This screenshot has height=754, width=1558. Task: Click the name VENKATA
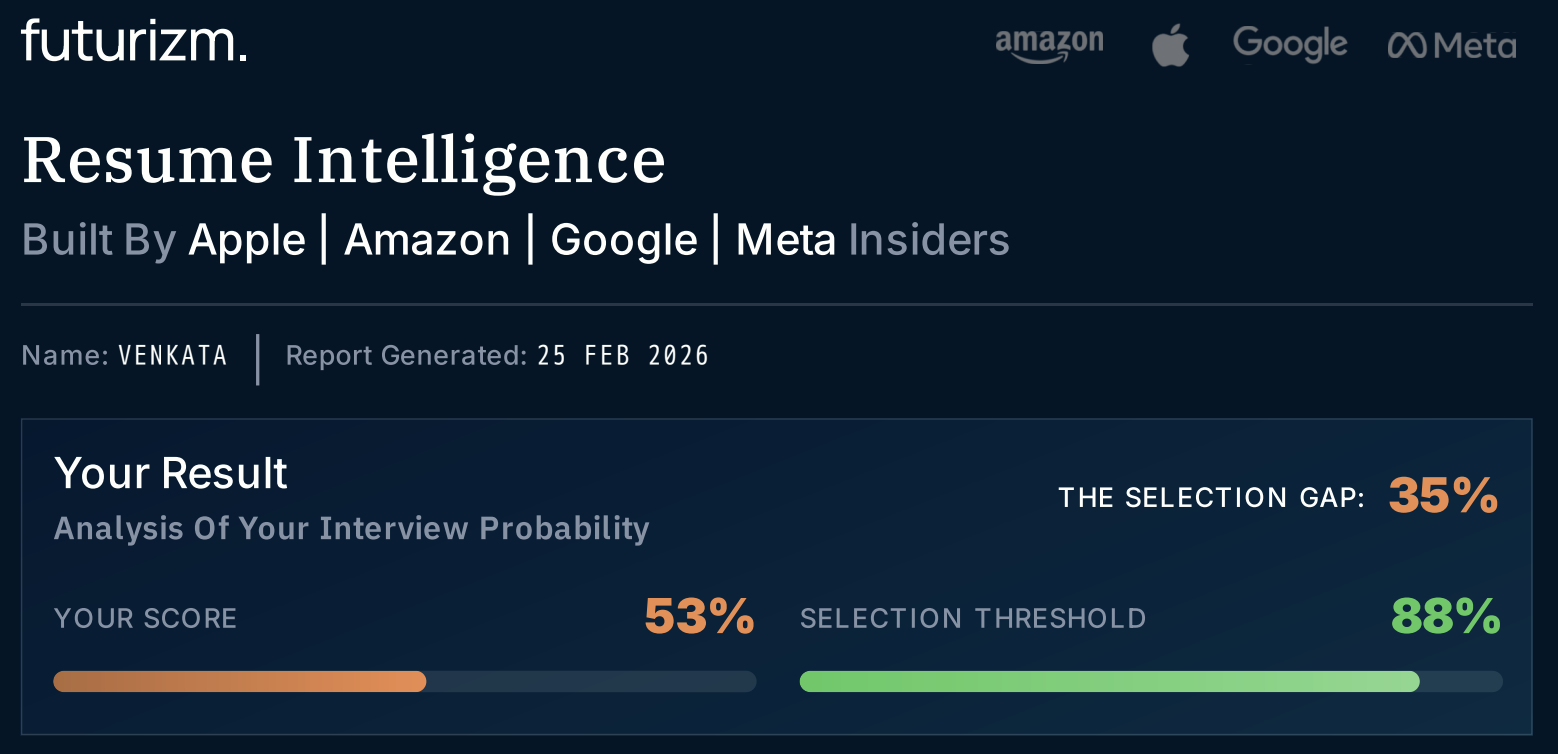(x=173, y=356)
